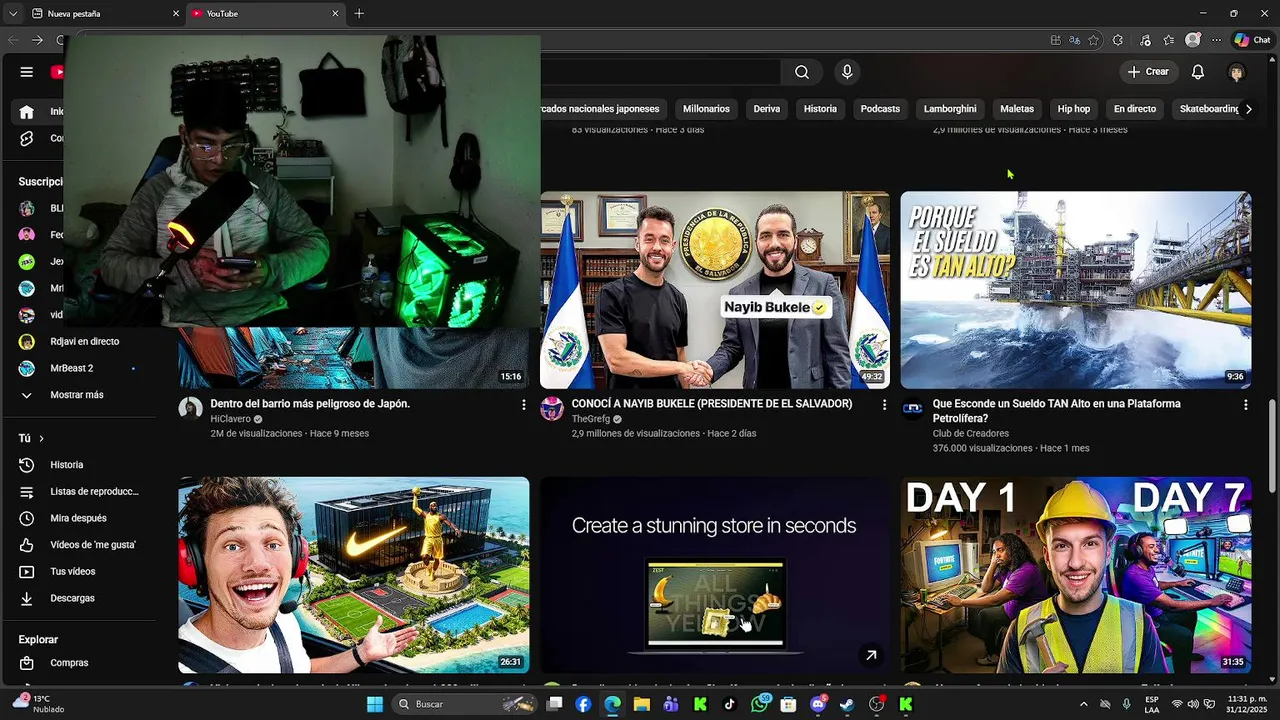Go to Tus vídeos in sidebar
Image resolution: width=1280 pixels, height=720 pixels.
click(84, 572)
